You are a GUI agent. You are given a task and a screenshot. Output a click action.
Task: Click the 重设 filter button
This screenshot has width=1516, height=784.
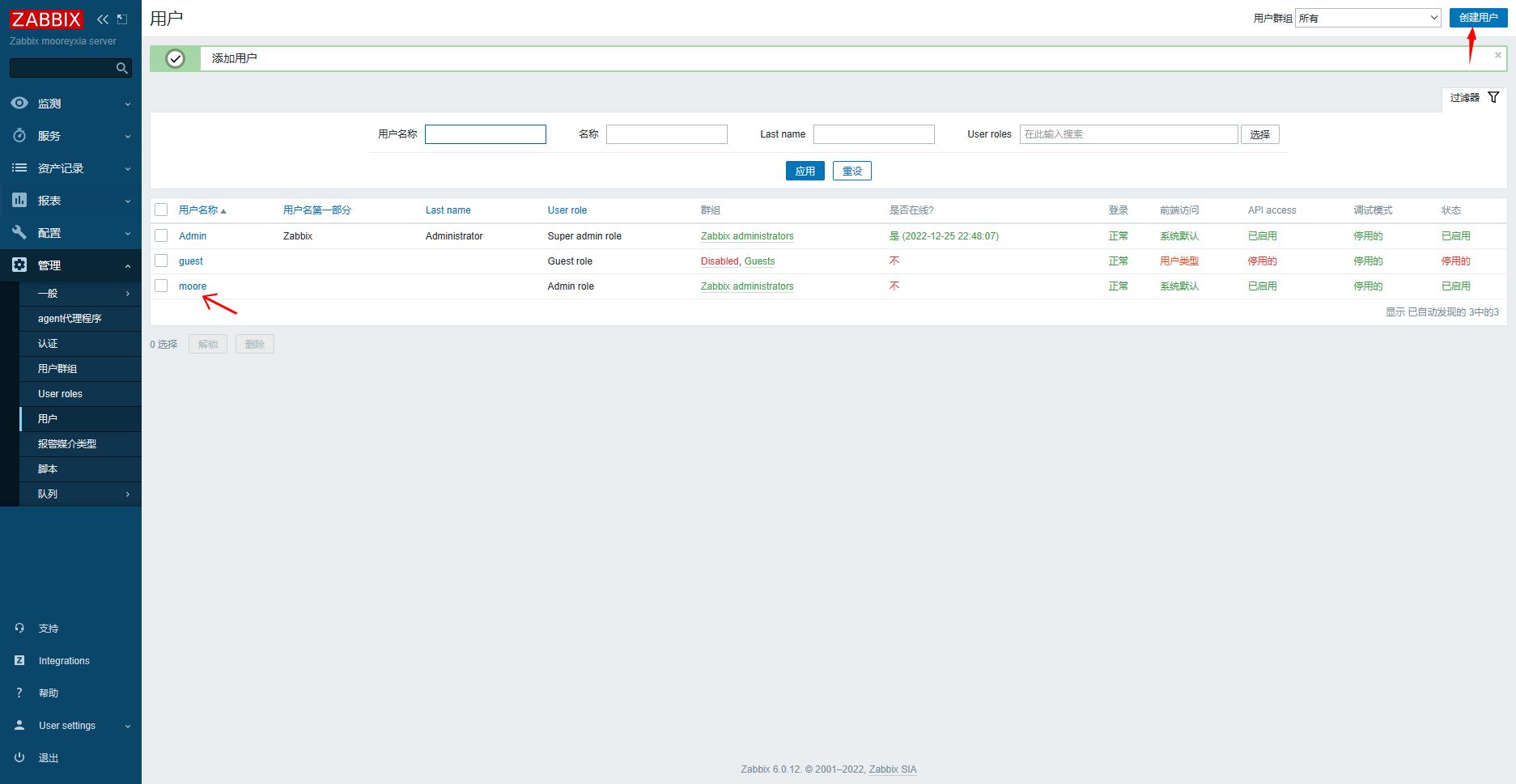coord(852,171)
